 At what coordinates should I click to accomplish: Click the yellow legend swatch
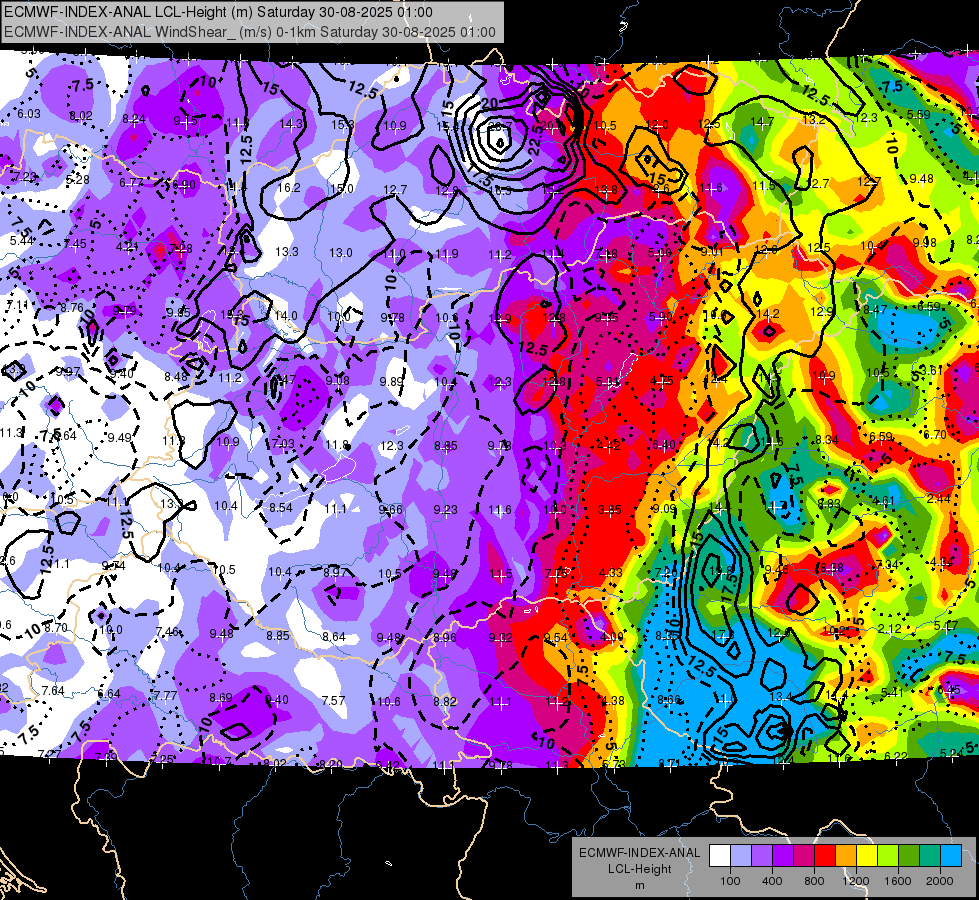coord(867,856)
